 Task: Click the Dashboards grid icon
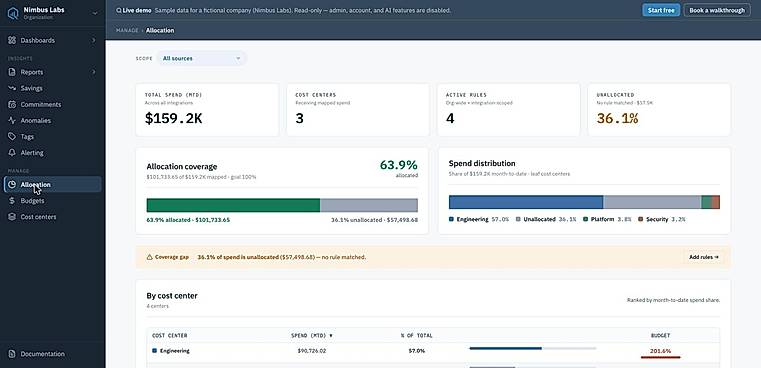point(12,40)
